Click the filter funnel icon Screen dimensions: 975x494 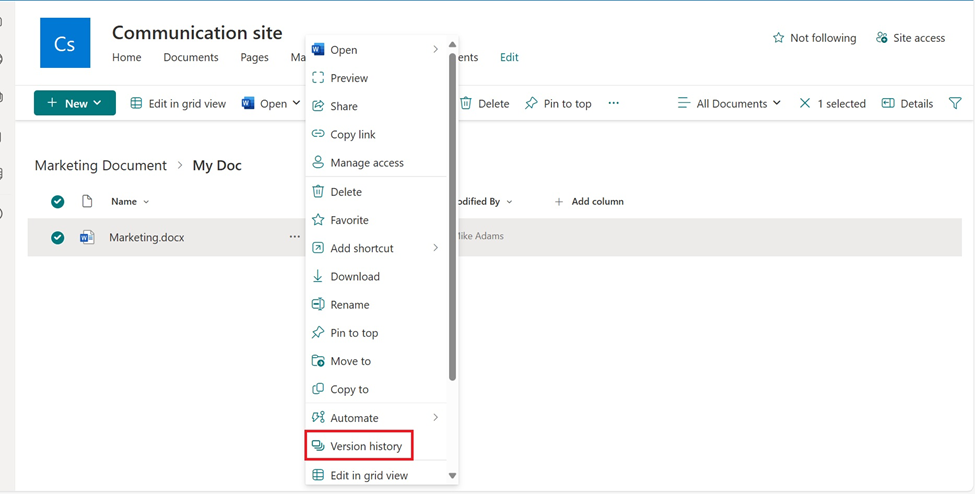coord(955,103)
